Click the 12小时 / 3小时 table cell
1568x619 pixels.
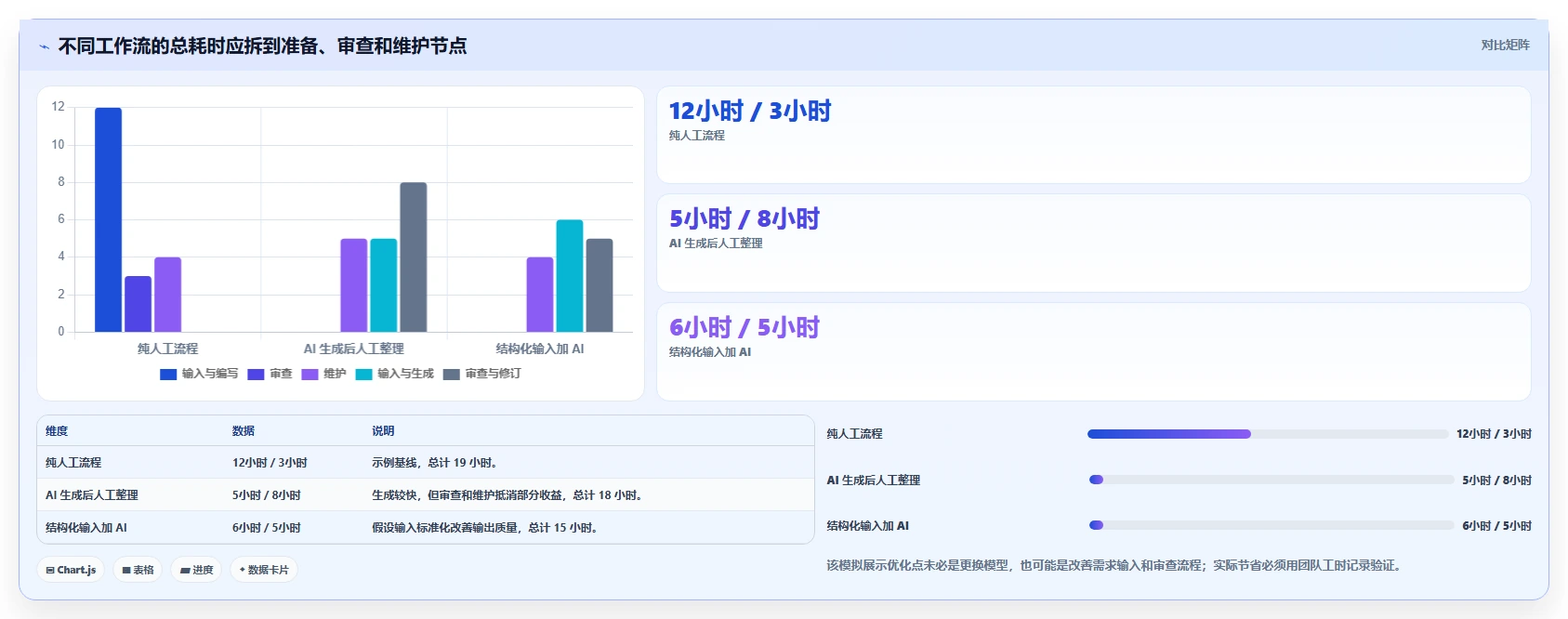pyautogui.click(x=270, y=463)
